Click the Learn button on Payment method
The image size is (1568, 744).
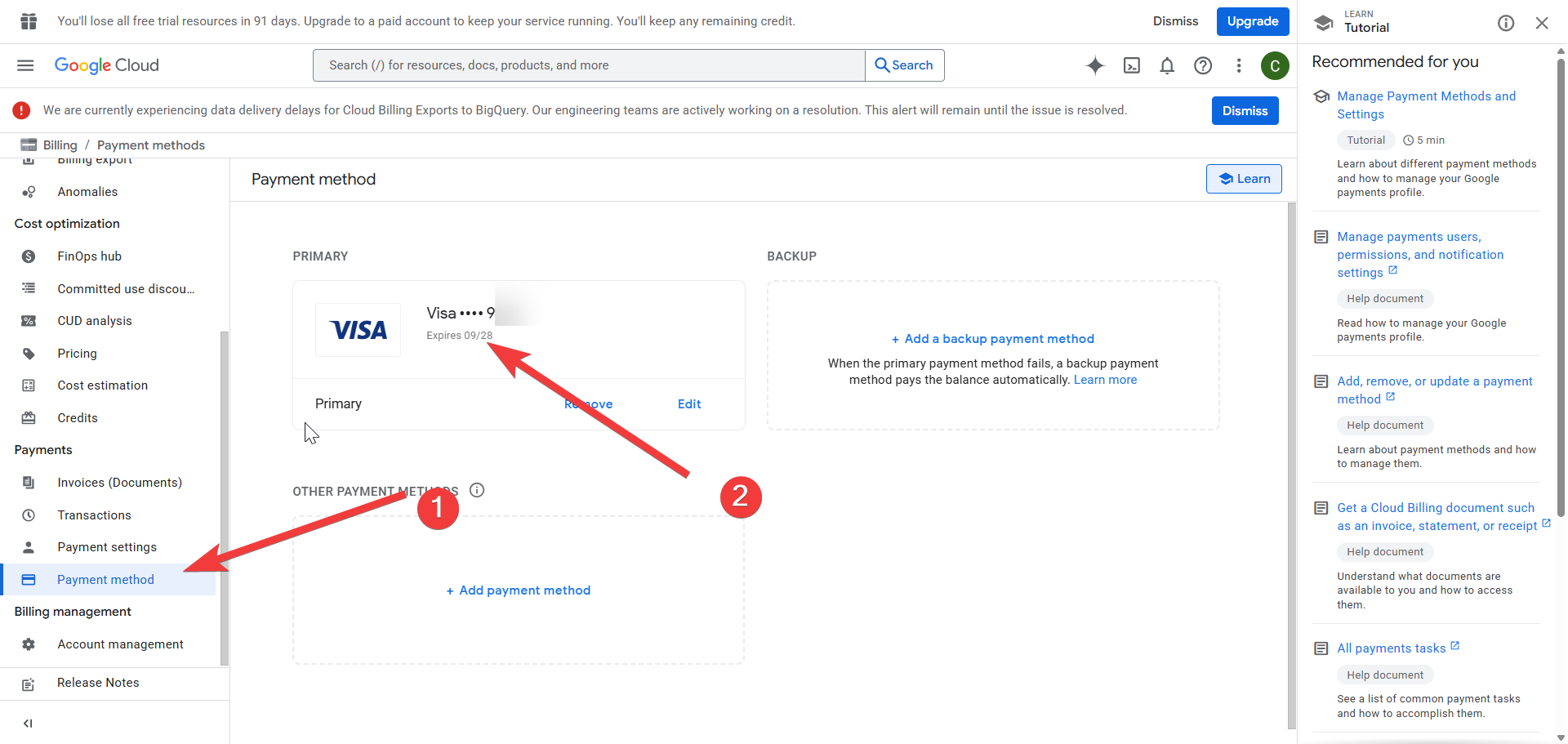pos(1244,179)
